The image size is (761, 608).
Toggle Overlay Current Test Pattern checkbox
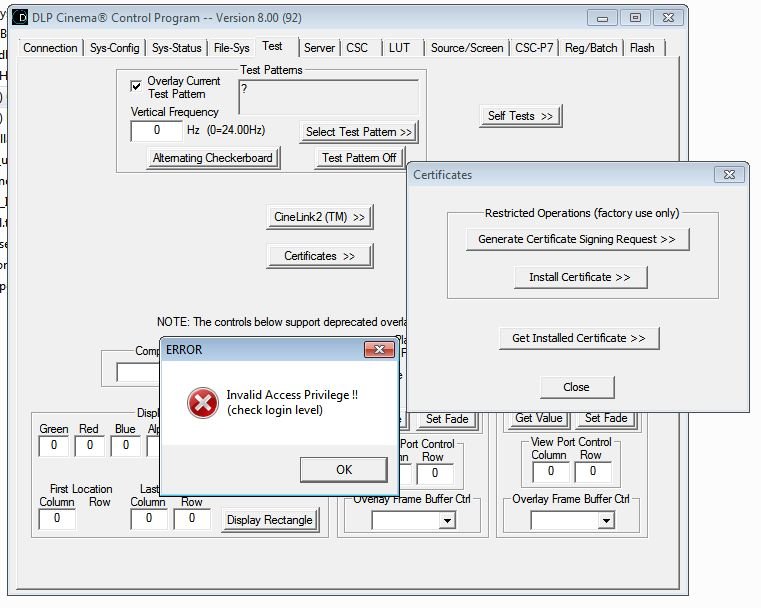tap(137, 87)
